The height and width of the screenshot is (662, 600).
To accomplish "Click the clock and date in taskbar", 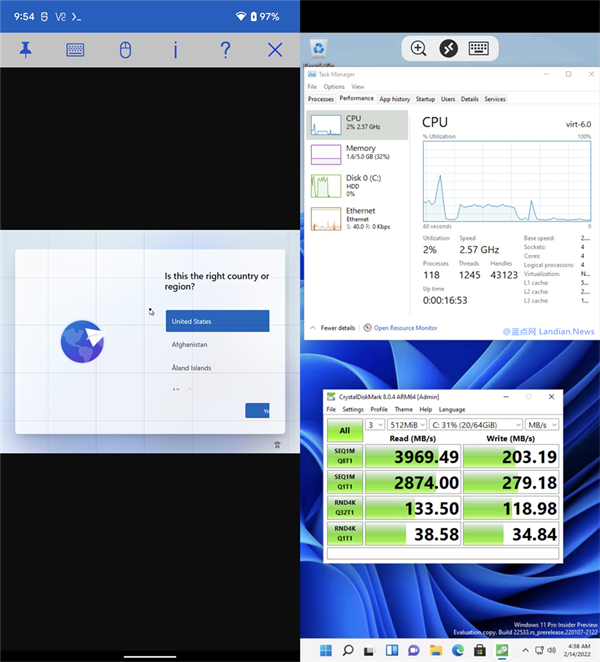I will click(x=579, y=650).
